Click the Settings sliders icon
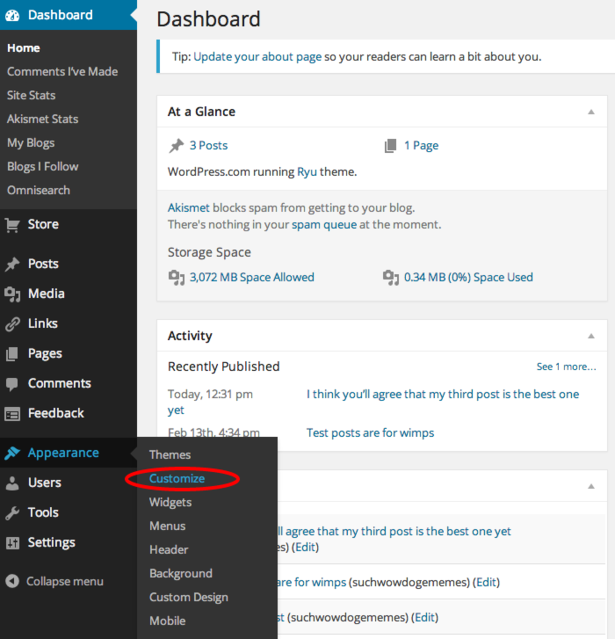Image resolution: width=615 pixels, height=639 pixels. coord(12,543)
